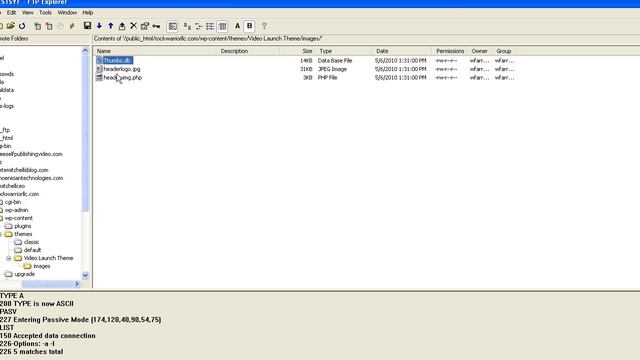Toggle the folder pane view icon
Image resolution: width=640 pixels, height=360 pixels.
tap(173, 27)
